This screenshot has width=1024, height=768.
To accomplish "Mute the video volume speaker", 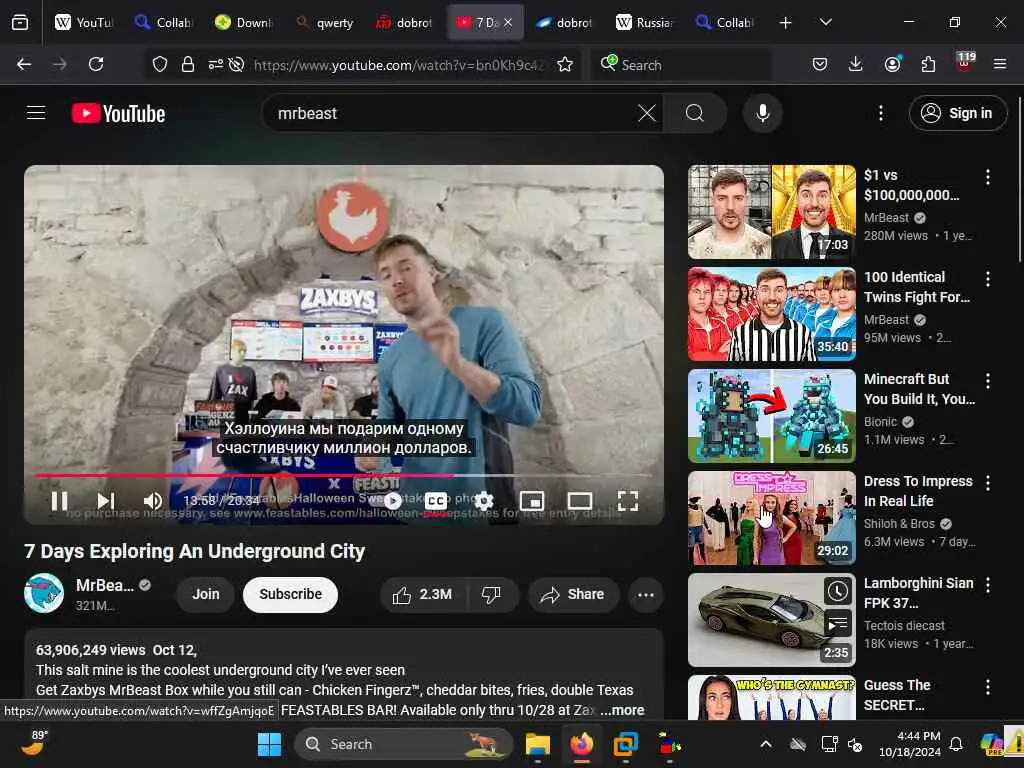I will coord(152,501).
